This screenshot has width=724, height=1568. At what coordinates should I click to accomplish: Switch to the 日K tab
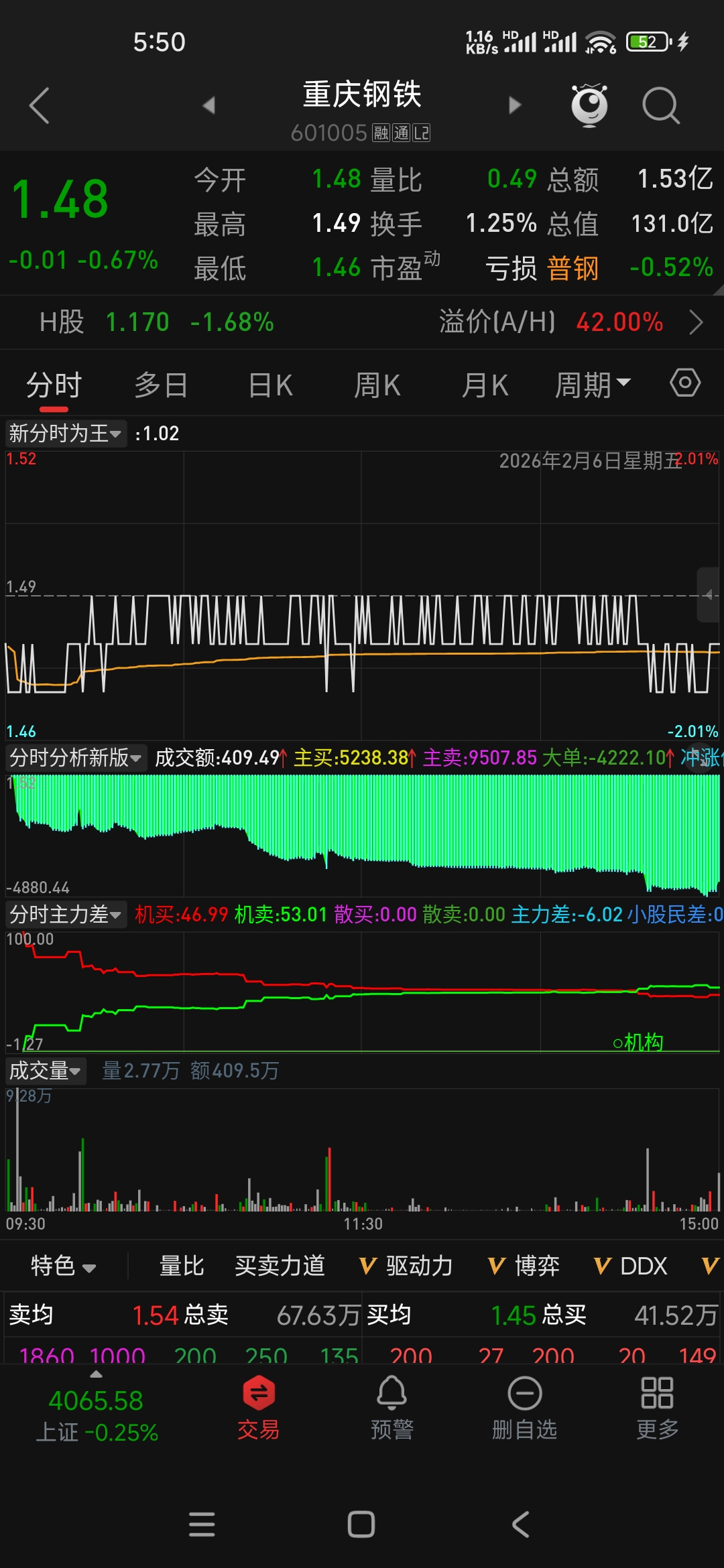coord(270,385)
